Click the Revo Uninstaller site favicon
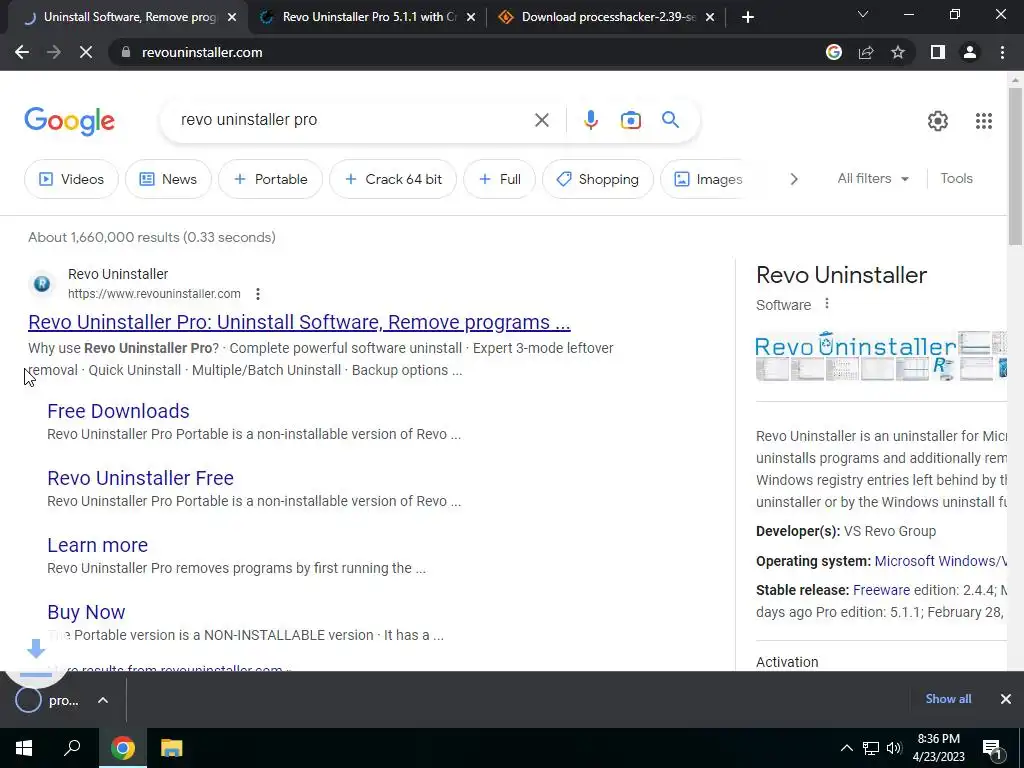 42,283
